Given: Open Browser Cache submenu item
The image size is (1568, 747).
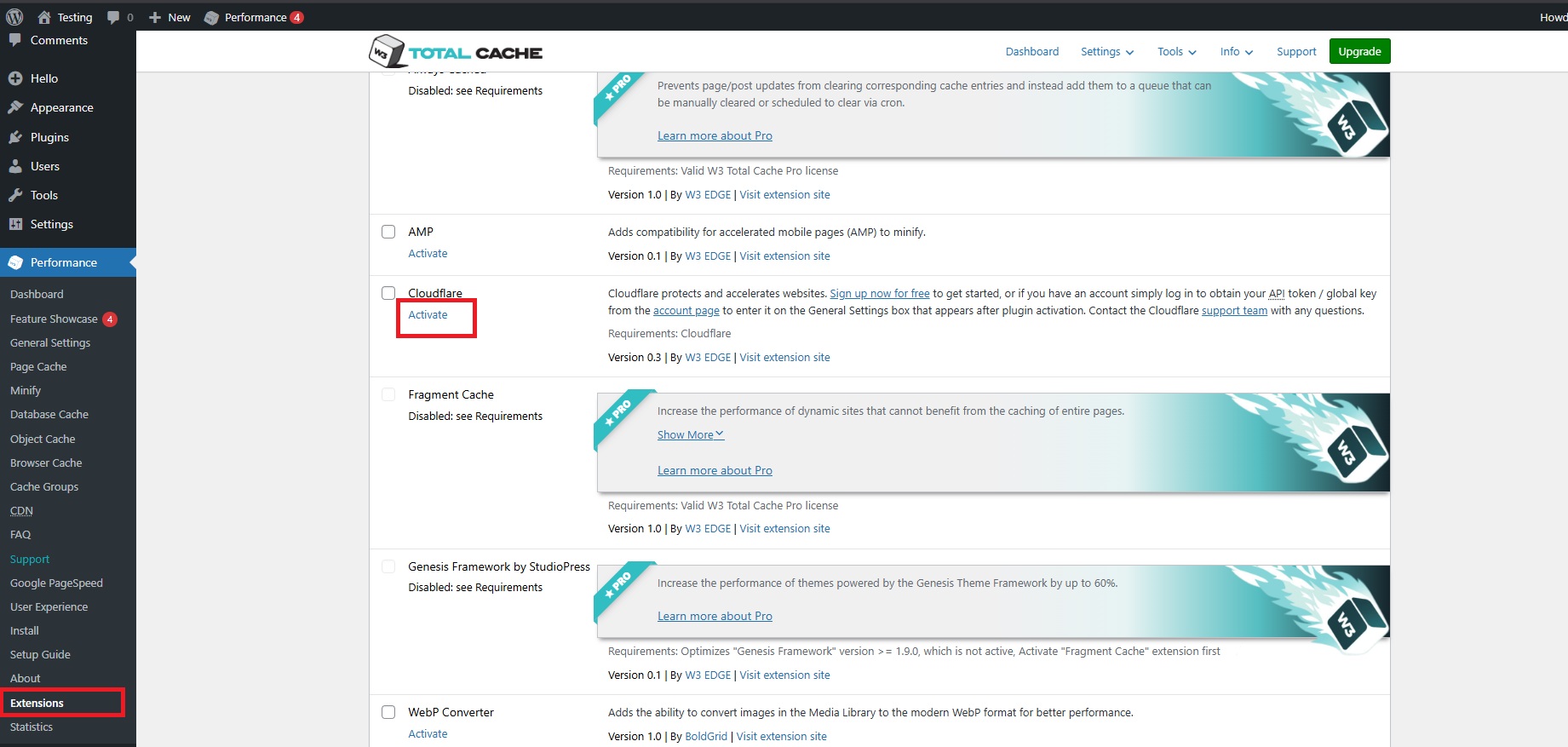Looking at the screenshot, I should point(46,463).
